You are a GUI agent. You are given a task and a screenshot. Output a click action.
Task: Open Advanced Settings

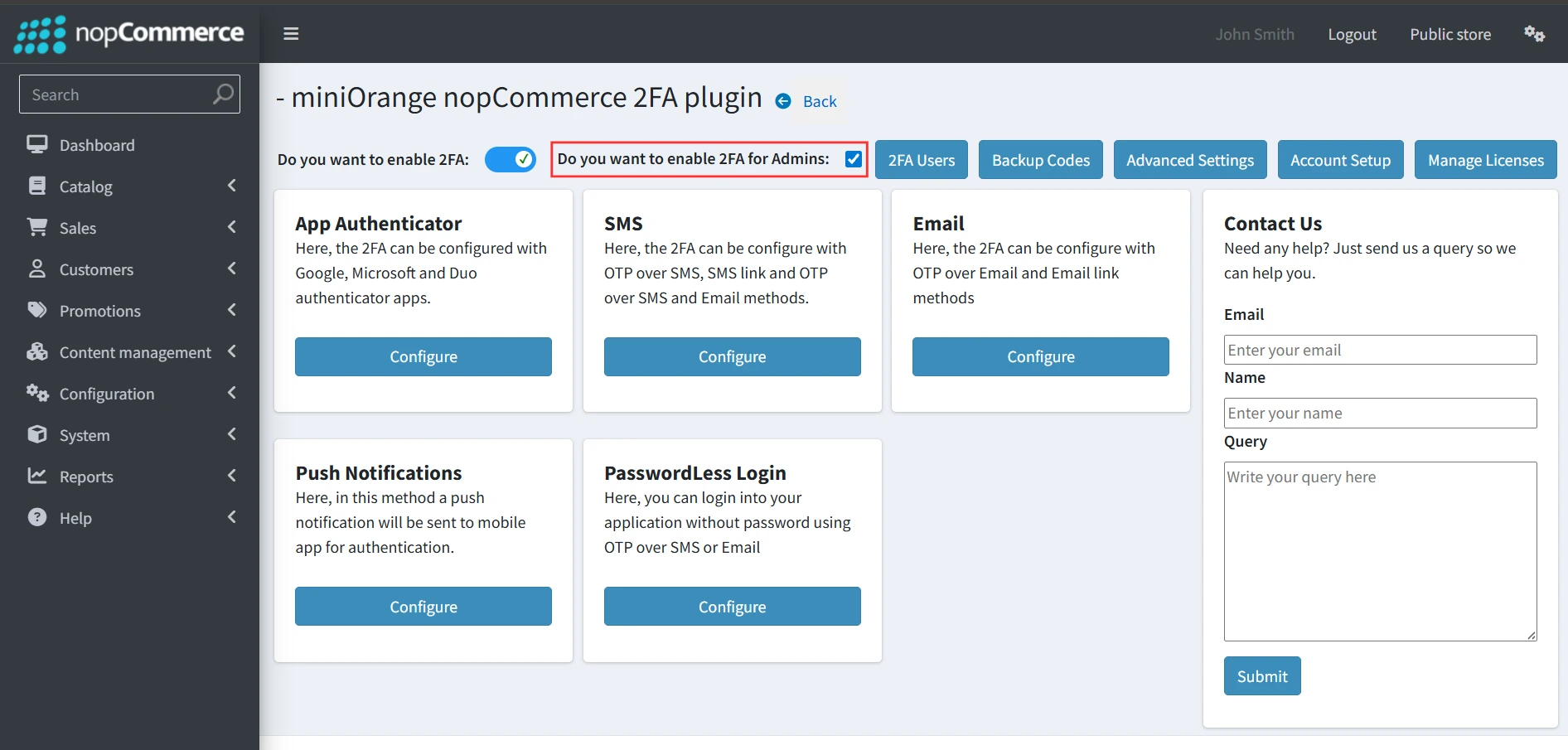pos(1189,159)
